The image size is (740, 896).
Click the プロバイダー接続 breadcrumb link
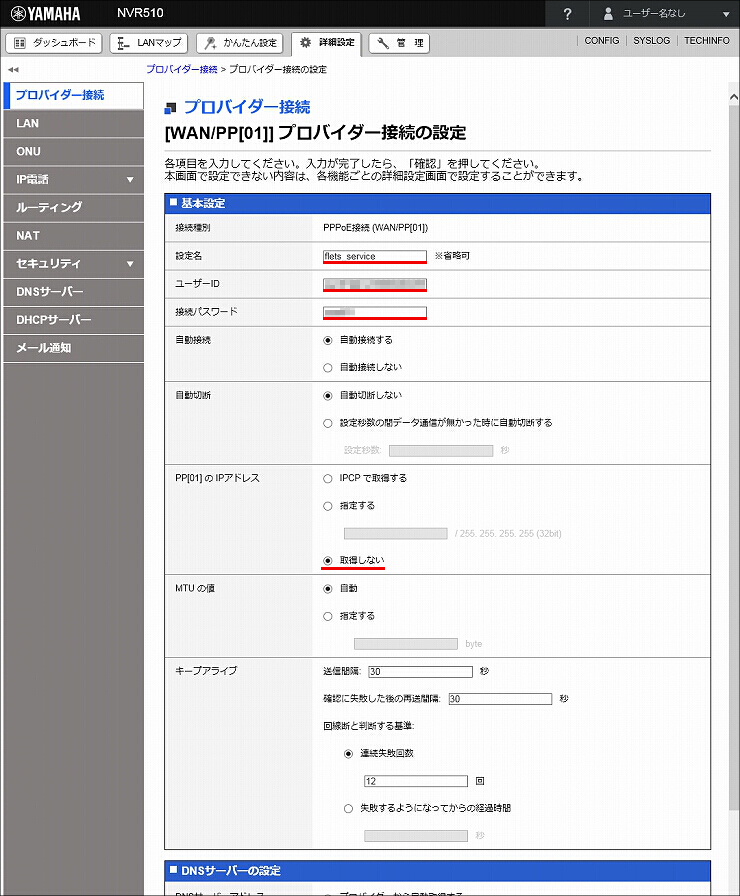pyautogui.click(x=182, y=69)
